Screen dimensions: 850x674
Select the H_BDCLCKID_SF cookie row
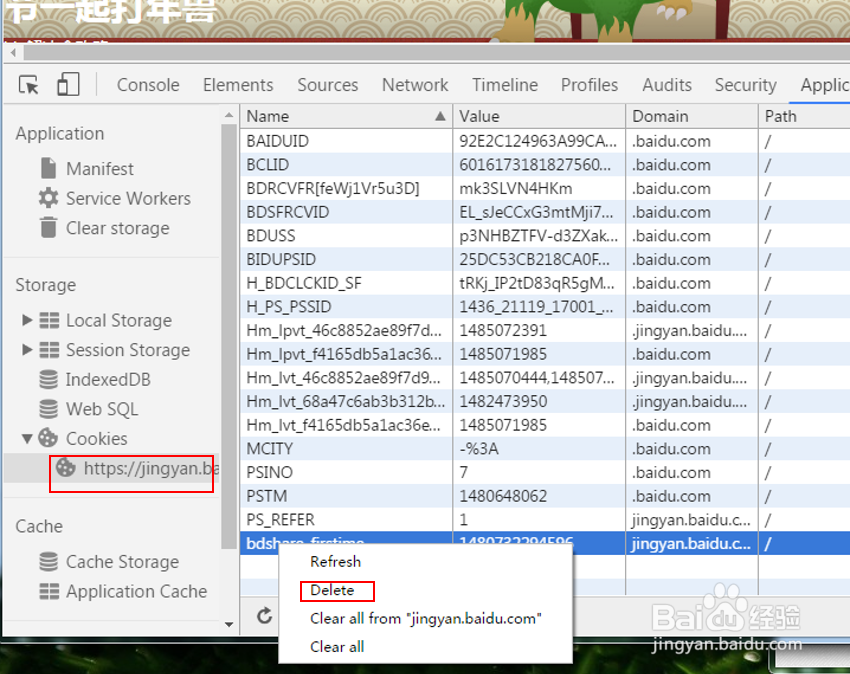pyautogui.click(x=545, y=283)
